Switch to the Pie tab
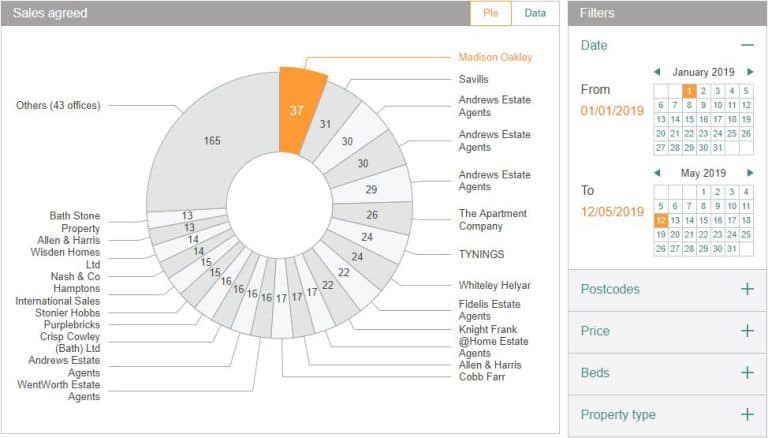768x438 pixels. click(x=491, y=13)
